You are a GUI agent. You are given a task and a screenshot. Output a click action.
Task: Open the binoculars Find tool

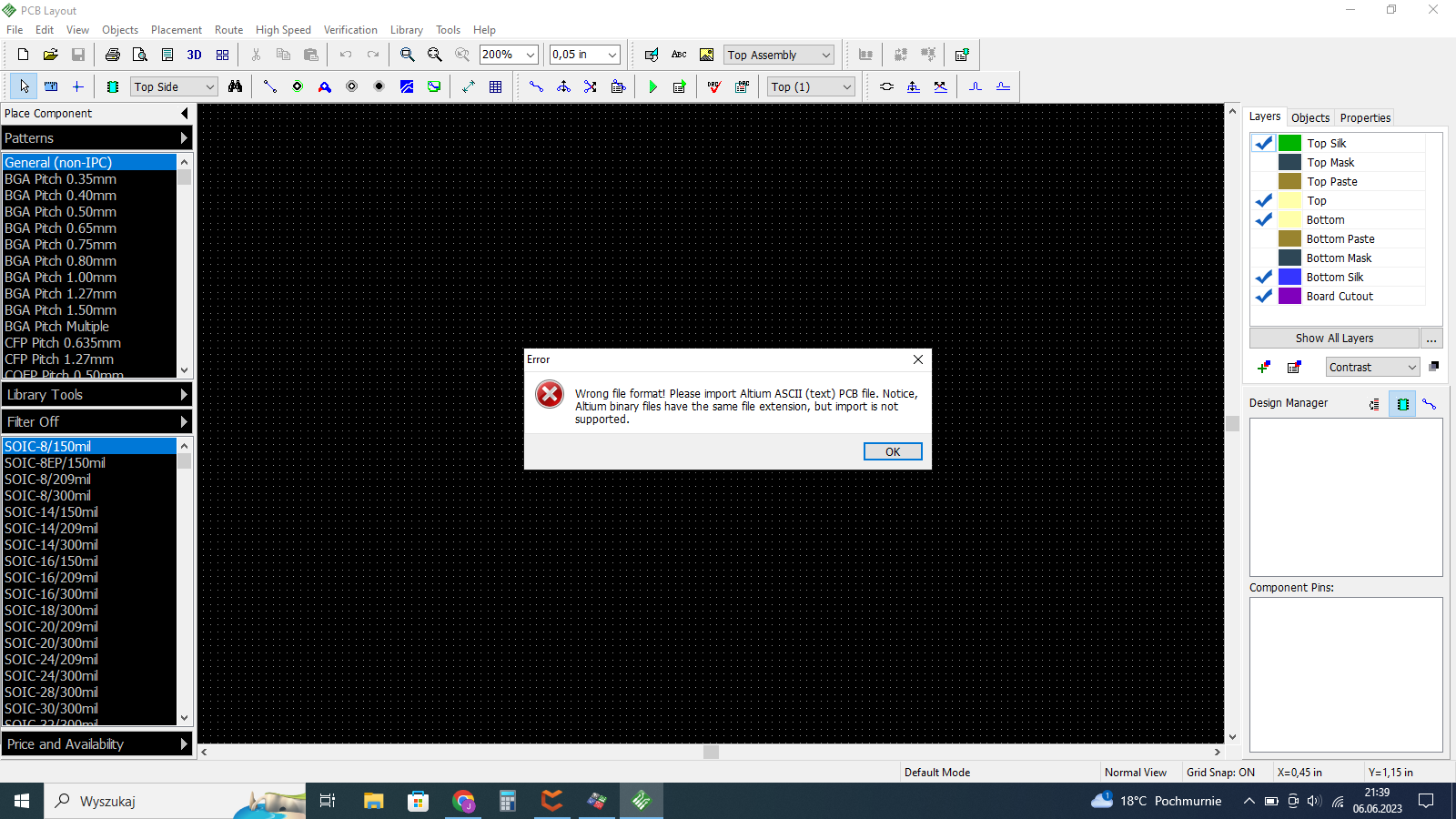pos(236,86)
